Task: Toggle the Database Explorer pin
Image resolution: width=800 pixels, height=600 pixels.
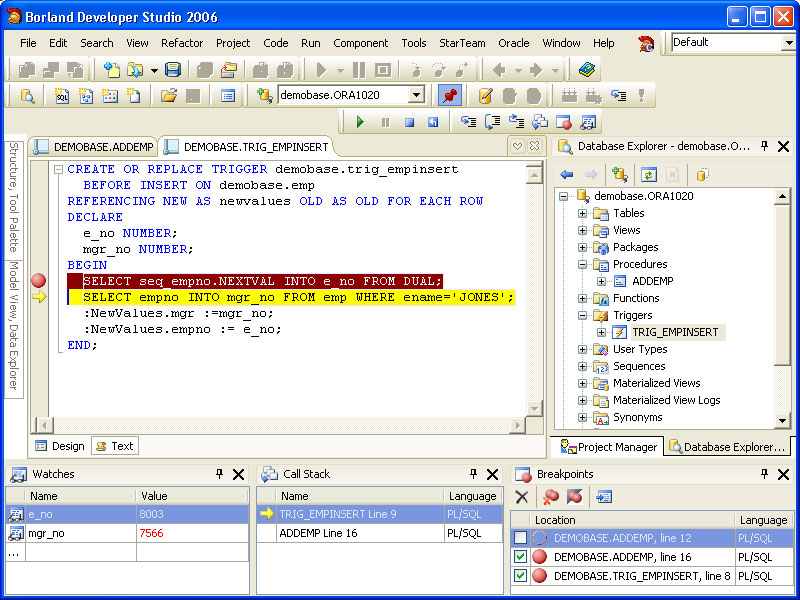Action: tap(764, 146)
